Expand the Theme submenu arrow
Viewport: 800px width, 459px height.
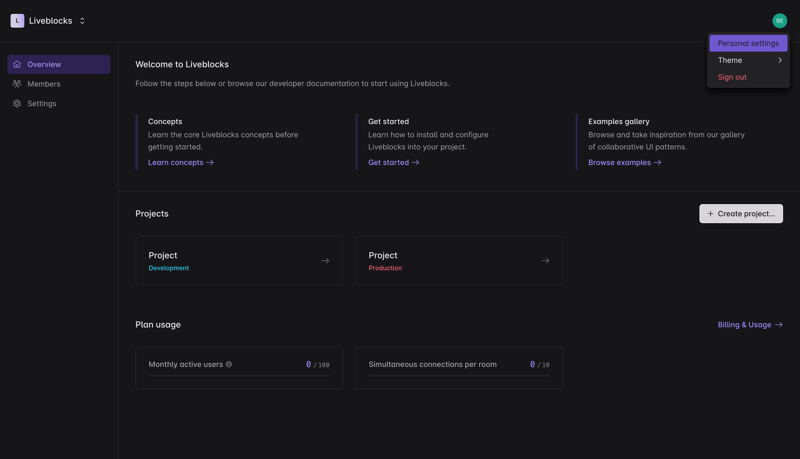tap(780, 60)
